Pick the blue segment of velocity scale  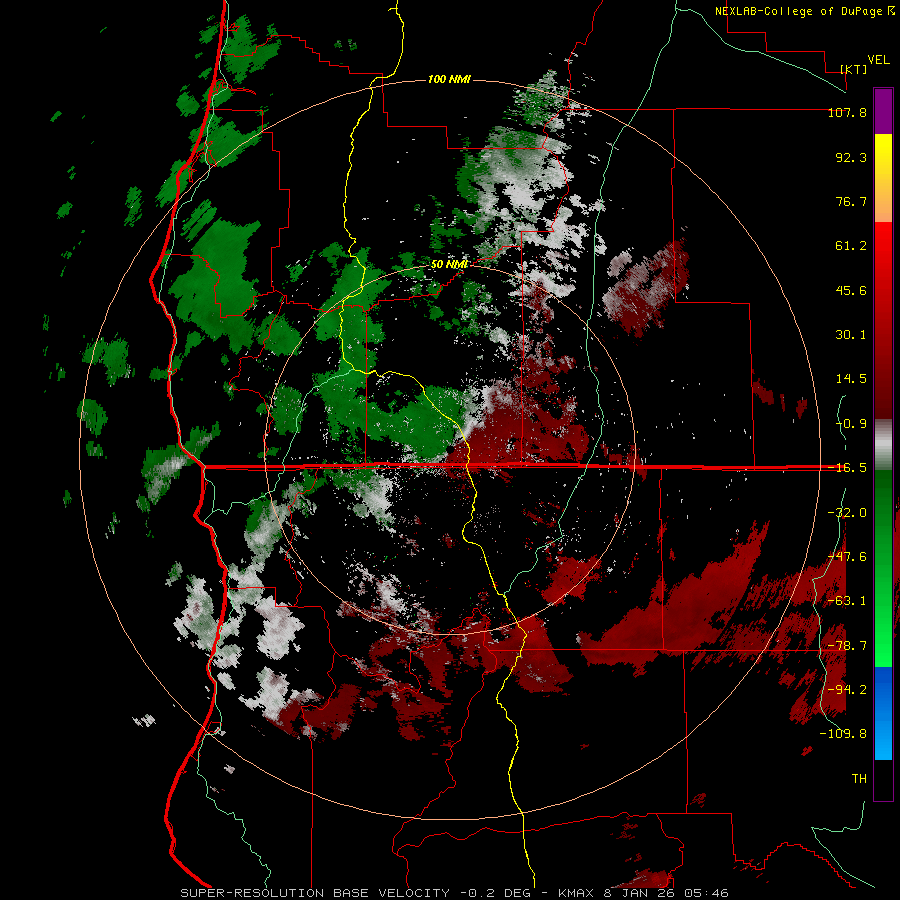[883, 713]
